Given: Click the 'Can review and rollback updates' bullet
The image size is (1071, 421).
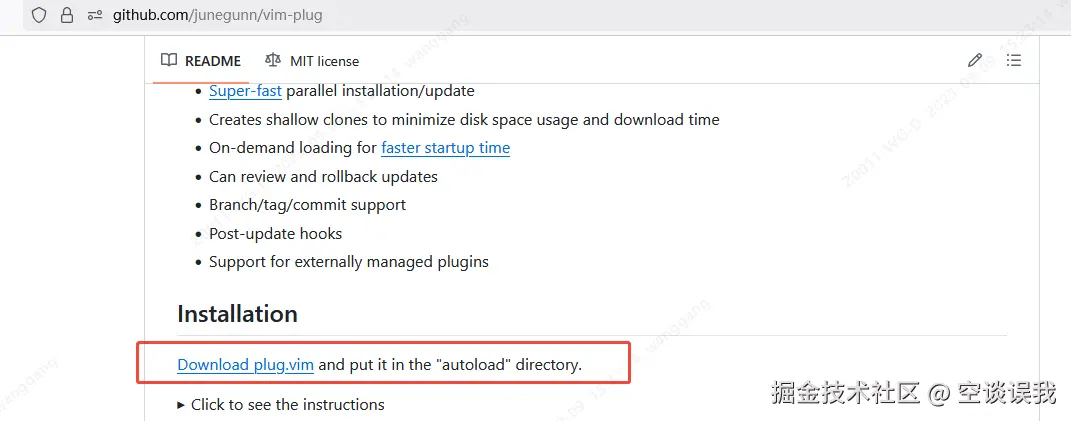Looking at the screenshot, I should 323,176.
